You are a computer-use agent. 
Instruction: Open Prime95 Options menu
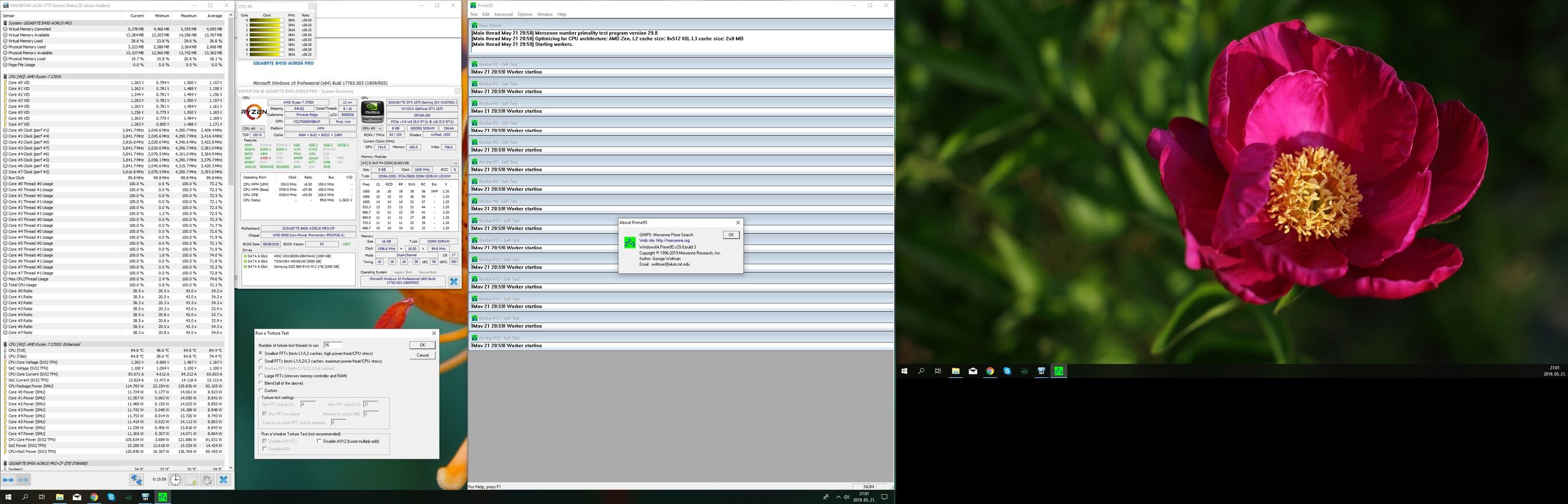pyautogui.click(x=525, y=14)
